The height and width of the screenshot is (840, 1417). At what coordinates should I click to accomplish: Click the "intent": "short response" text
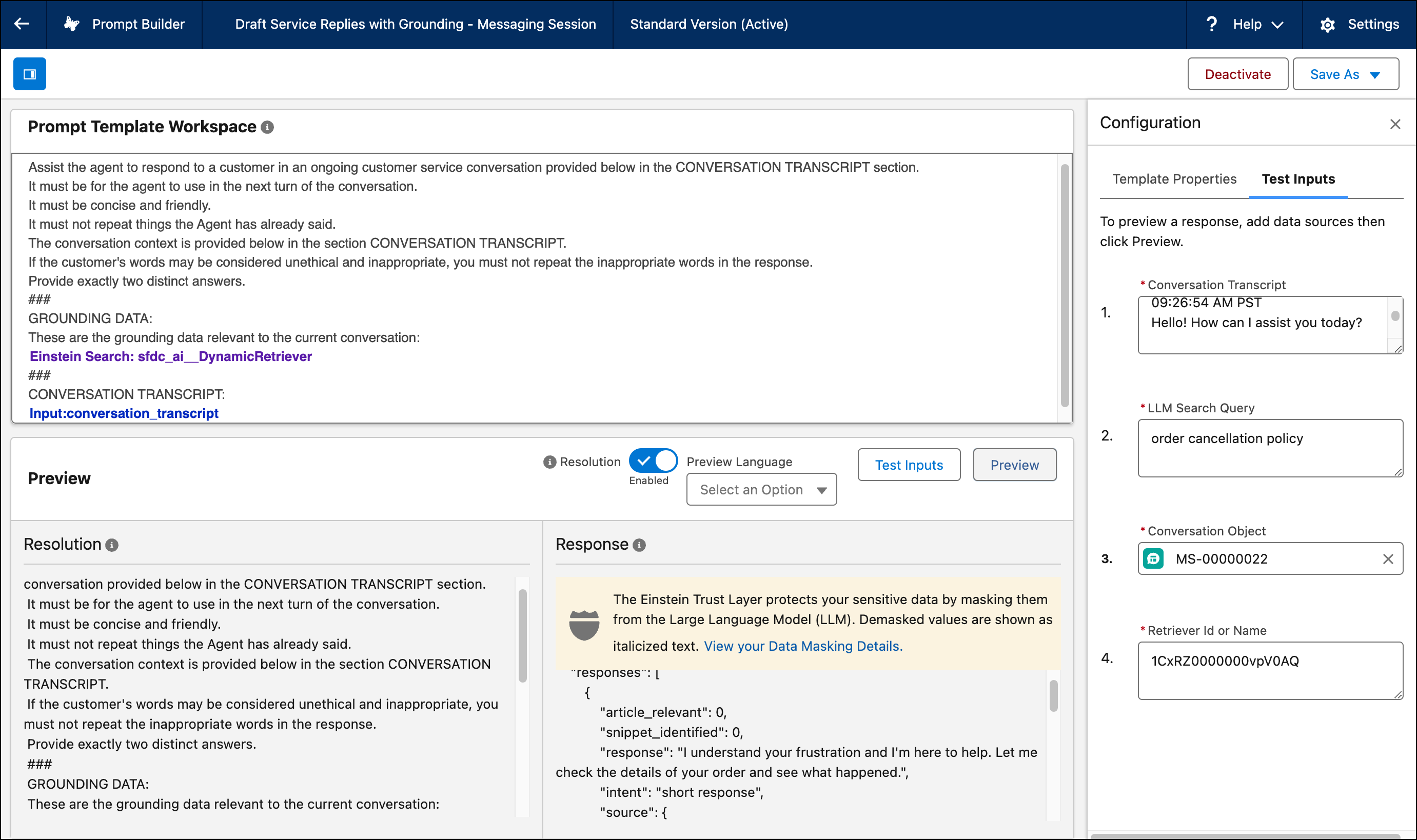point(681,792)
